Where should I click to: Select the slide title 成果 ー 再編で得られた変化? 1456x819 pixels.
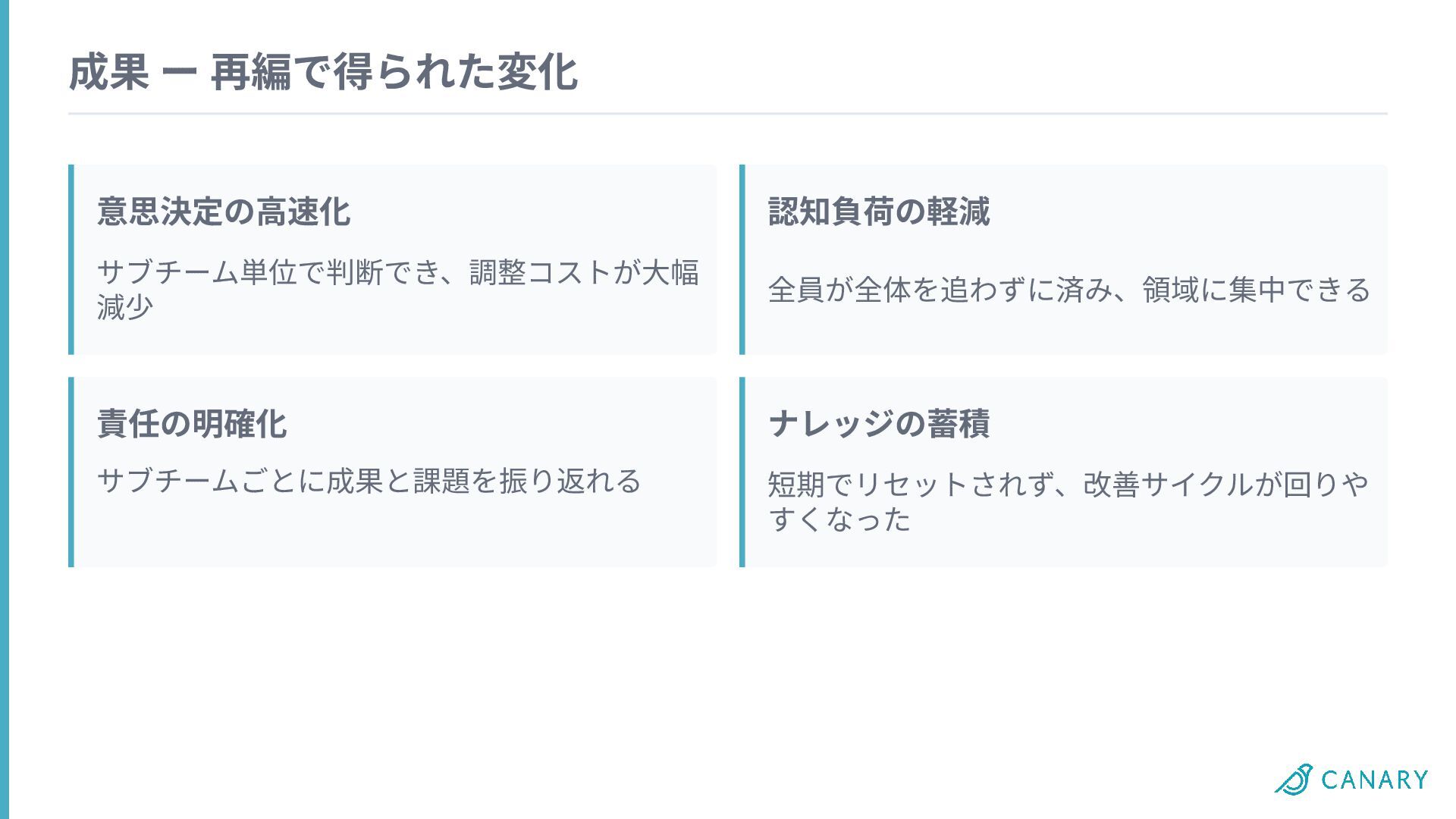(x=323, y=73)
